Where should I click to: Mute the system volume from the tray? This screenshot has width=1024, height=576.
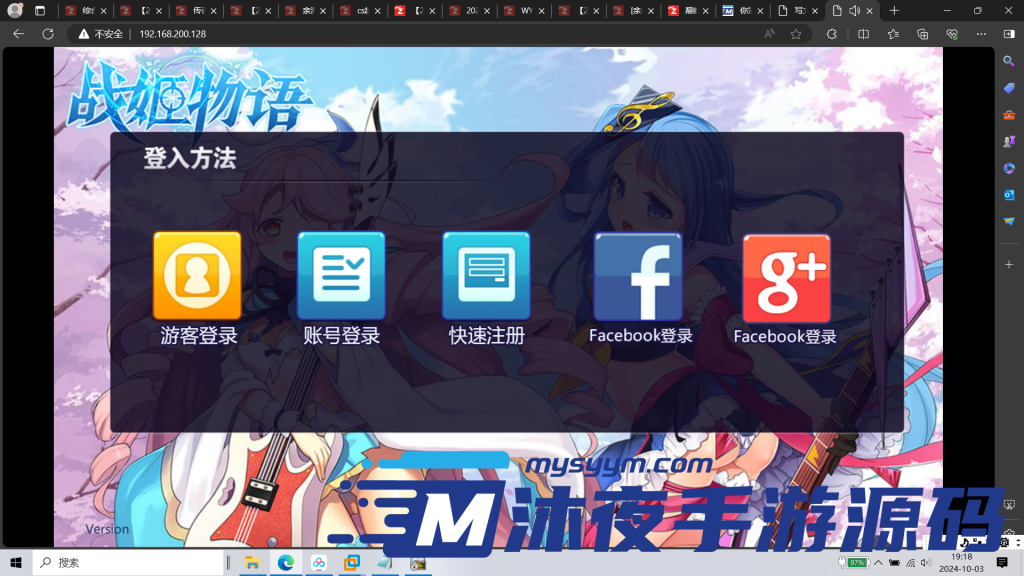coord(925,562)
